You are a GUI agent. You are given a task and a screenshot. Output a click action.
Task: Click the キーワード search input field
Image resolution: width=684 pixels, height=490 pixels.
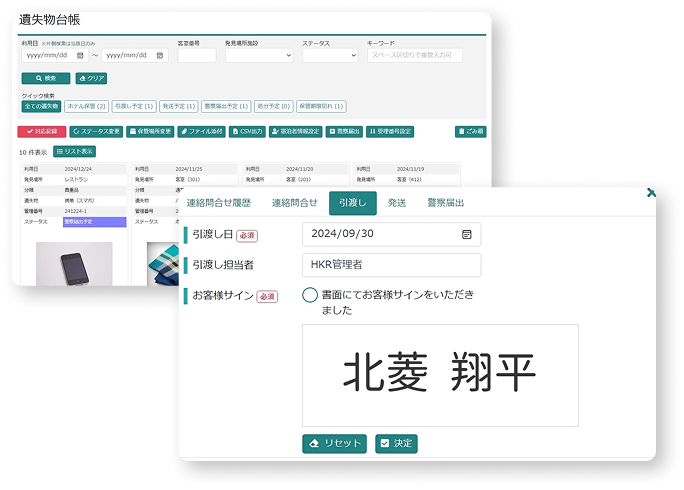(x=414, y=56)
